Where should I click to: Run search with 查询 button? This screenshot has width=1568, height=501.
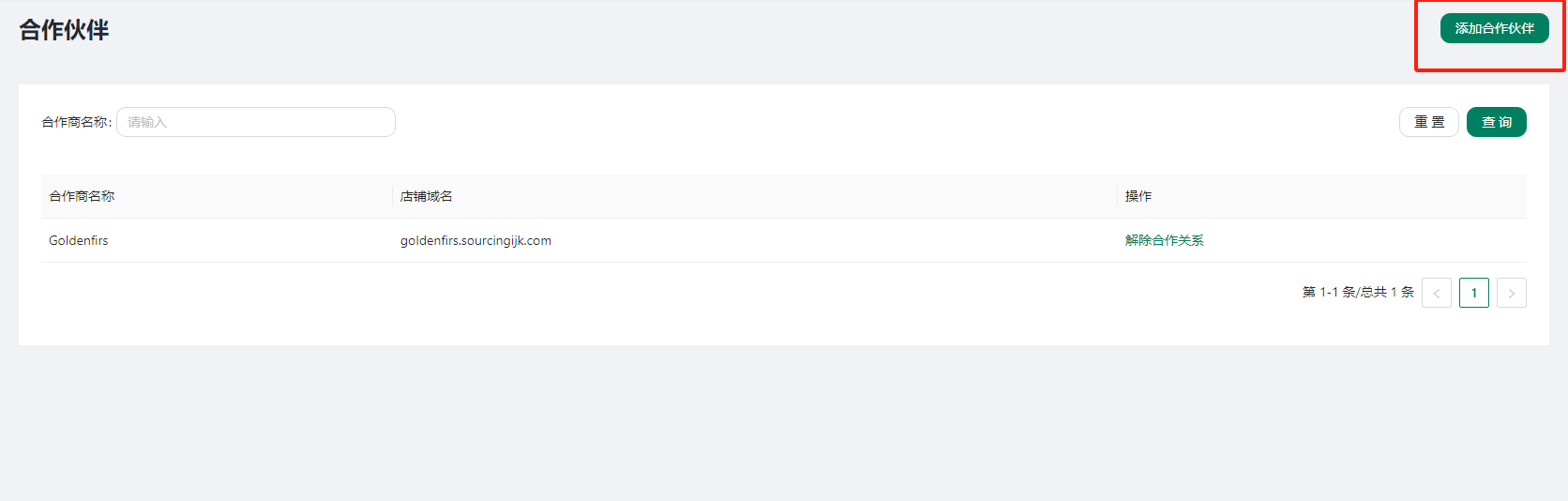pos(1496,122)
